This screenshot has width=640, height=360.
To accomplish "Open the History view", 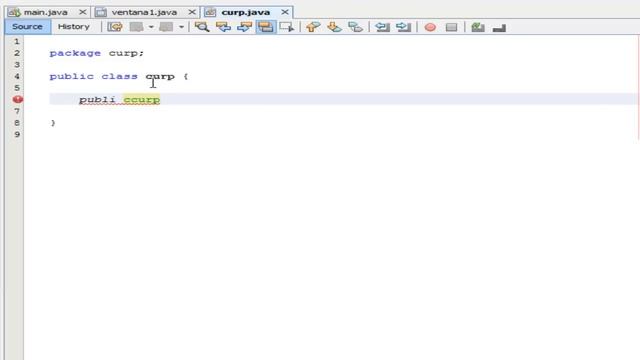I will (x=73, y=27).
